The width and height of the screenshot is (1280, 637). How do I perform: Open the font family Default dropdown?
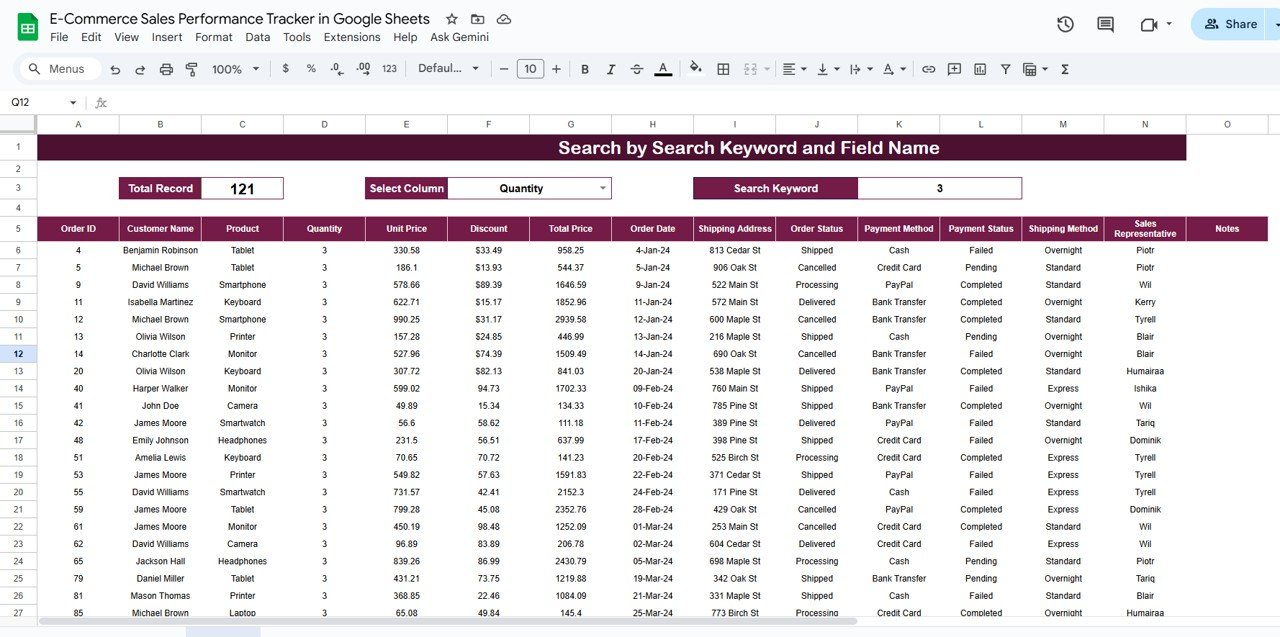[x=448, y=68]
